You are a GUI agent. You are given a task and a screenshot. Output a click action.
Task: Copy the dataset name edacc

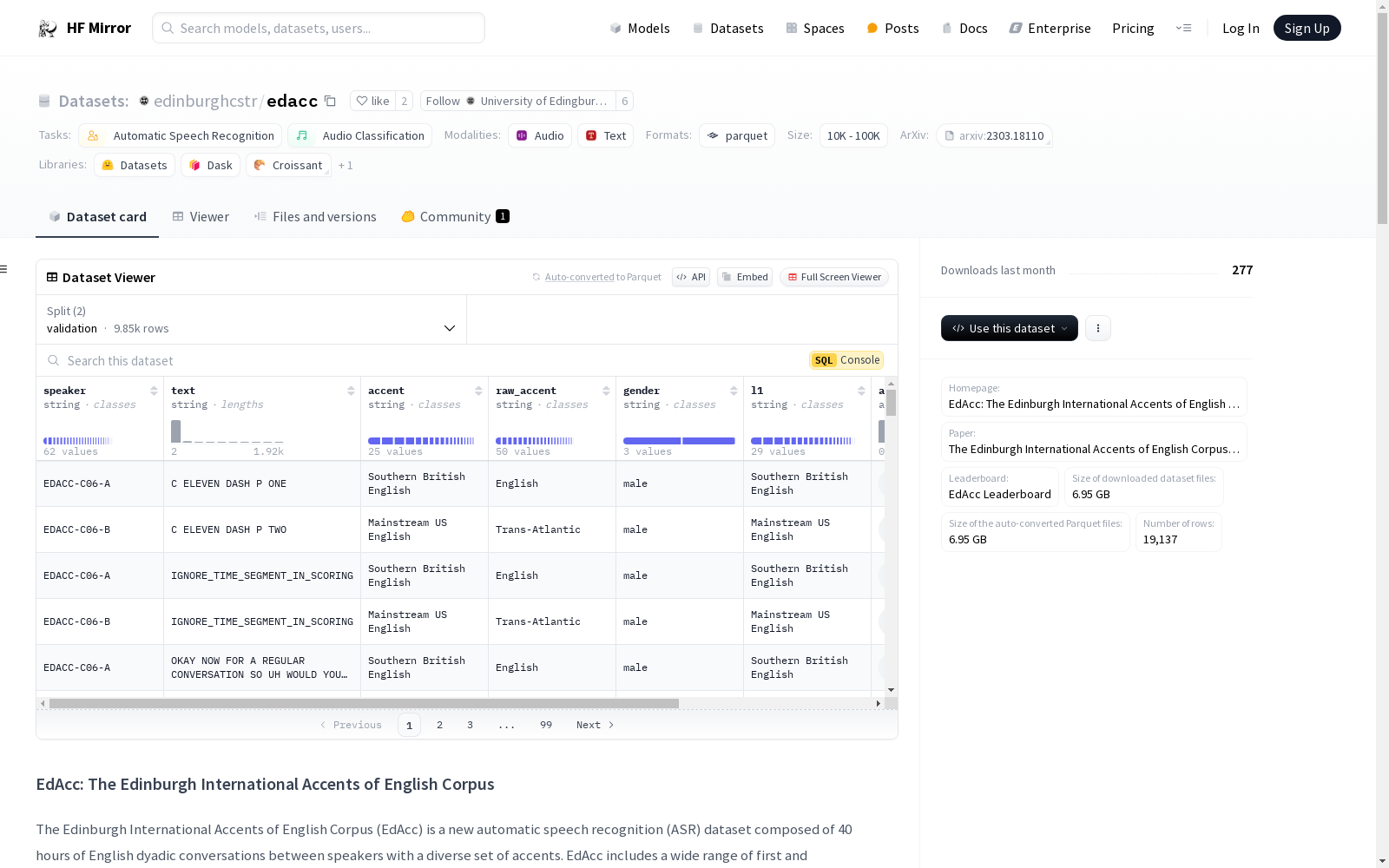(x=330, y=101)
